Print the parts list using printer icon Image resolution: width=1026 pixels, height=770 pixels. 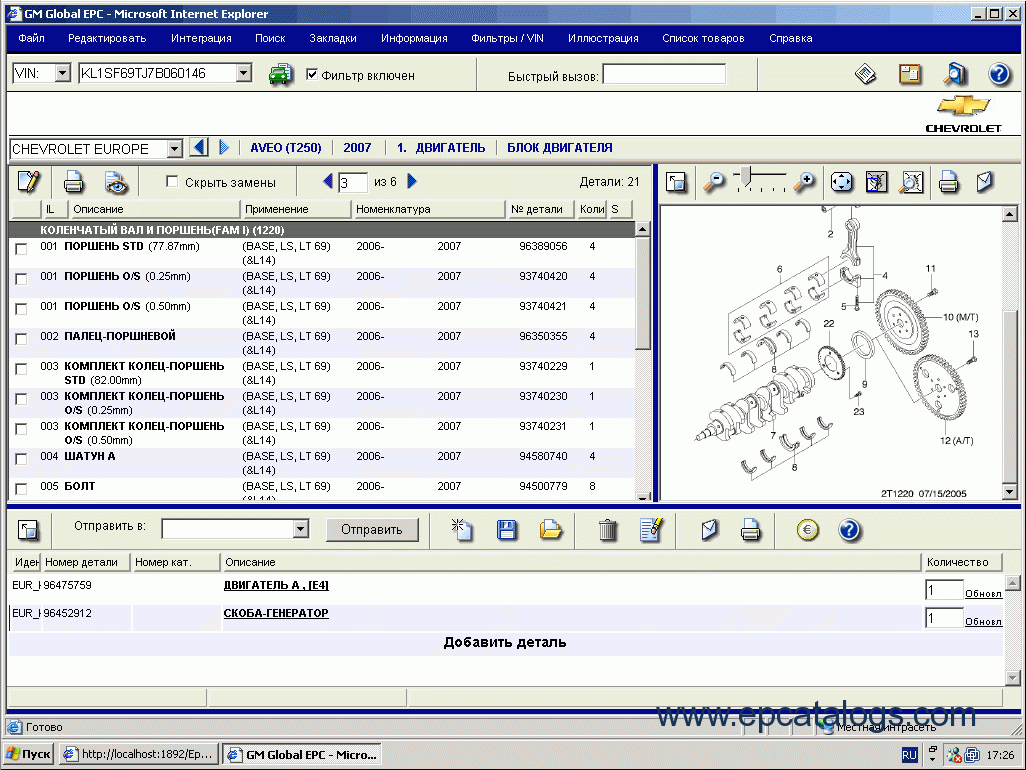point(73,182)
